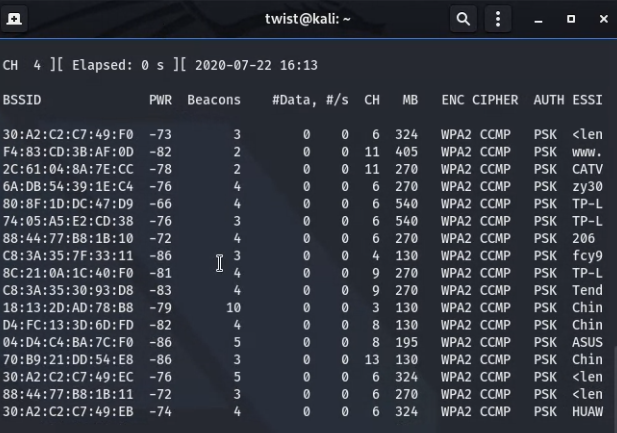The height and width of the screenshot is (433, 617).
Task: Click the CATV ESSID entry
Action: point(587,169)
